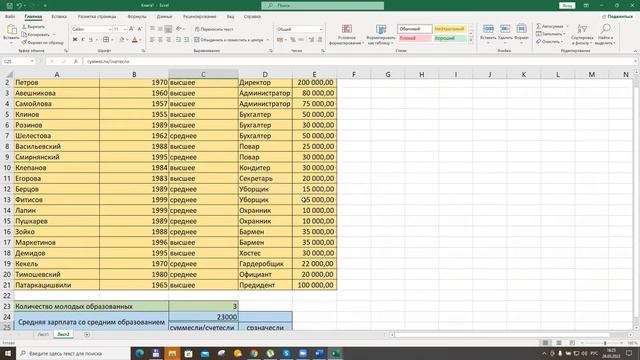Open the font size 11 dropdown
The height and width of the screenshot is (360, 640).
pos(124,29)
